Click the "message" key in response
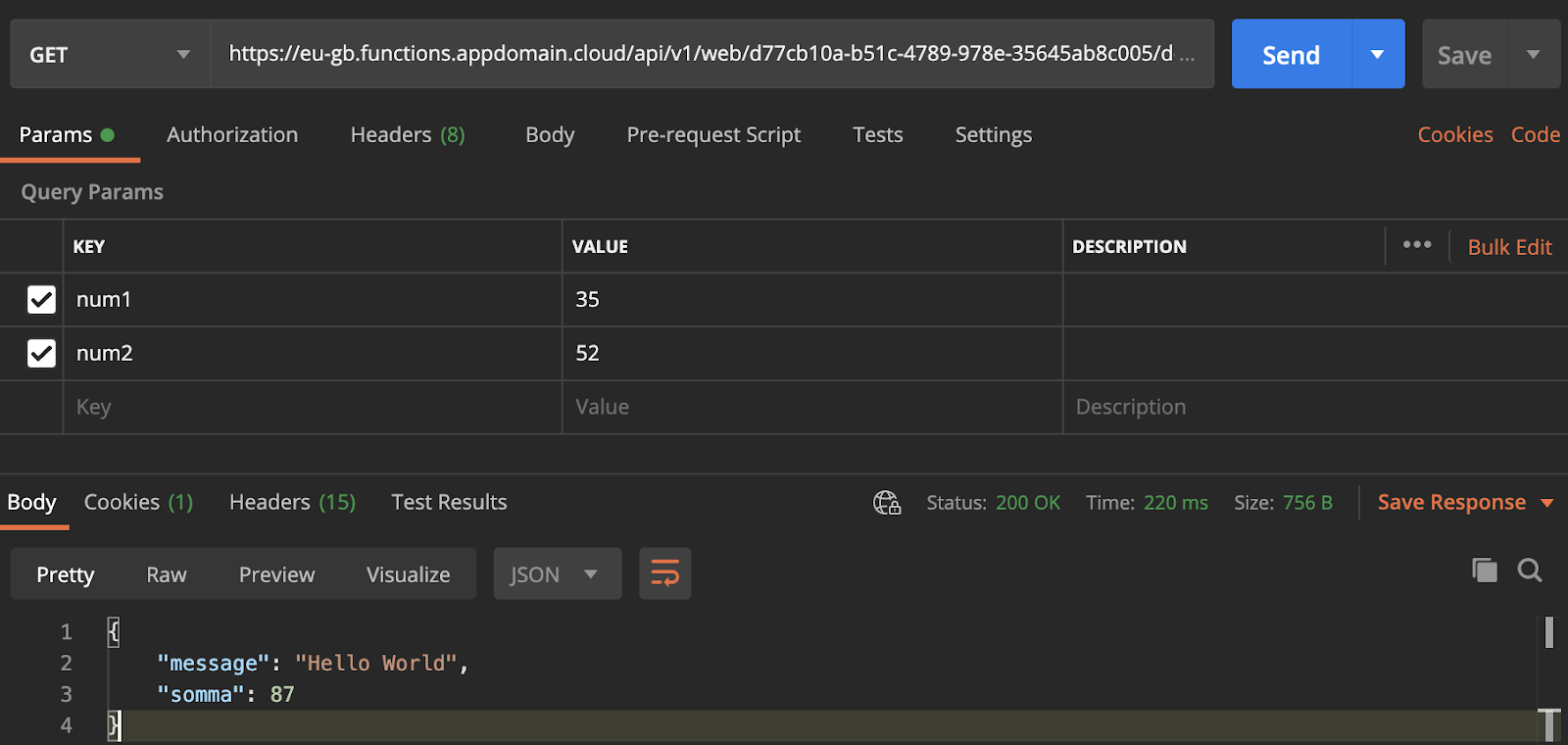1568x745 pixels. pos(213,664)
